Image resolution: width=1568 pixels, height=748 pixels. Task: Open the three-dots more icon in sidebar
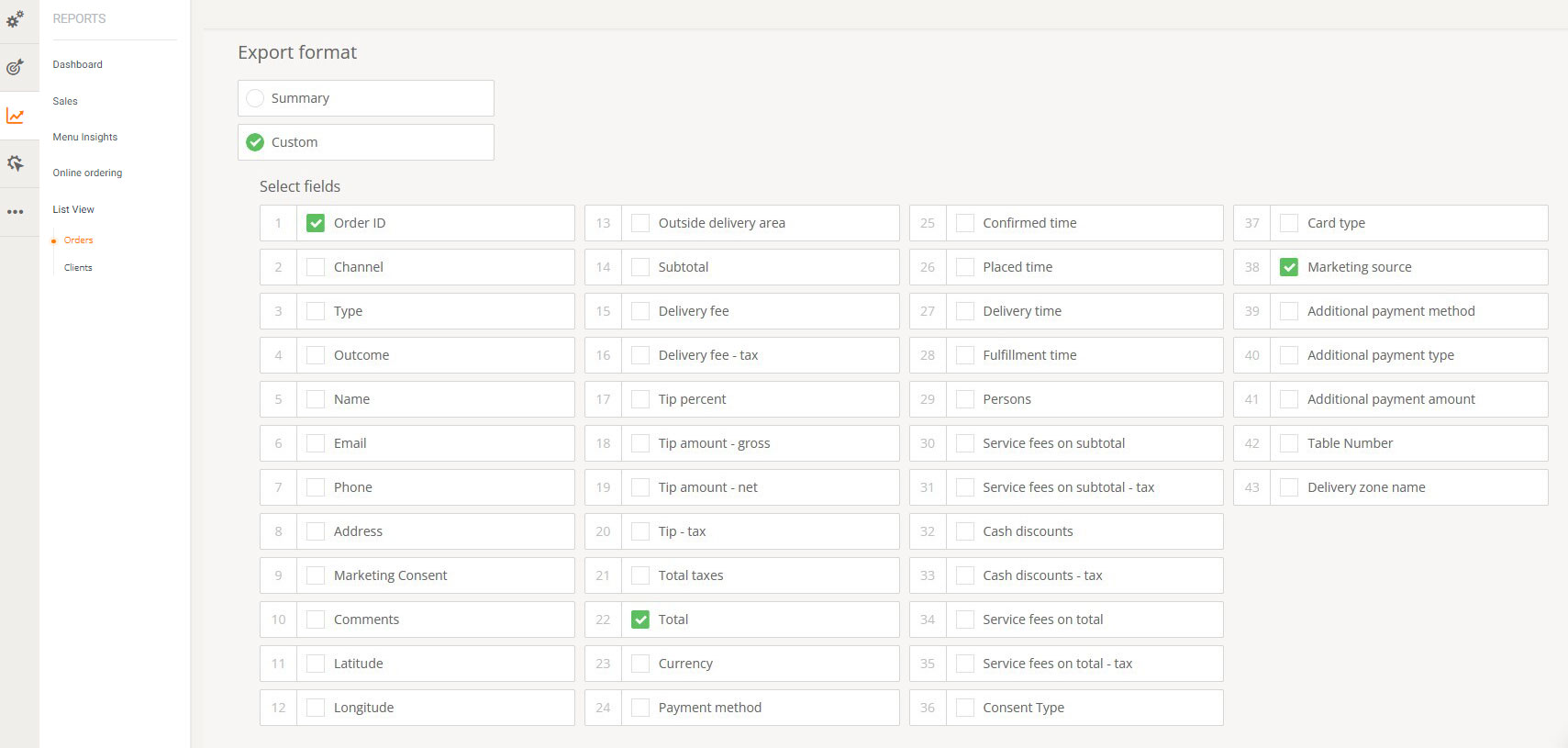pos(16,211)
